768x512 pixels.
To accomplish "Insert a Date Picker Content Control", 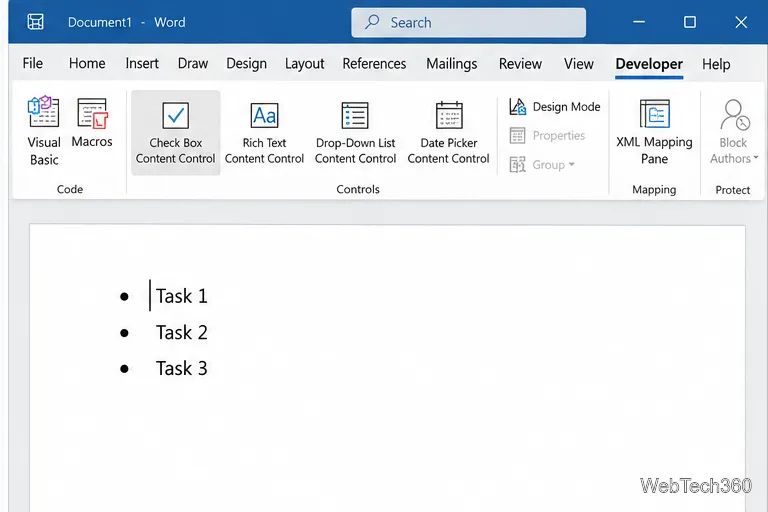I will (x=448, y=132).
